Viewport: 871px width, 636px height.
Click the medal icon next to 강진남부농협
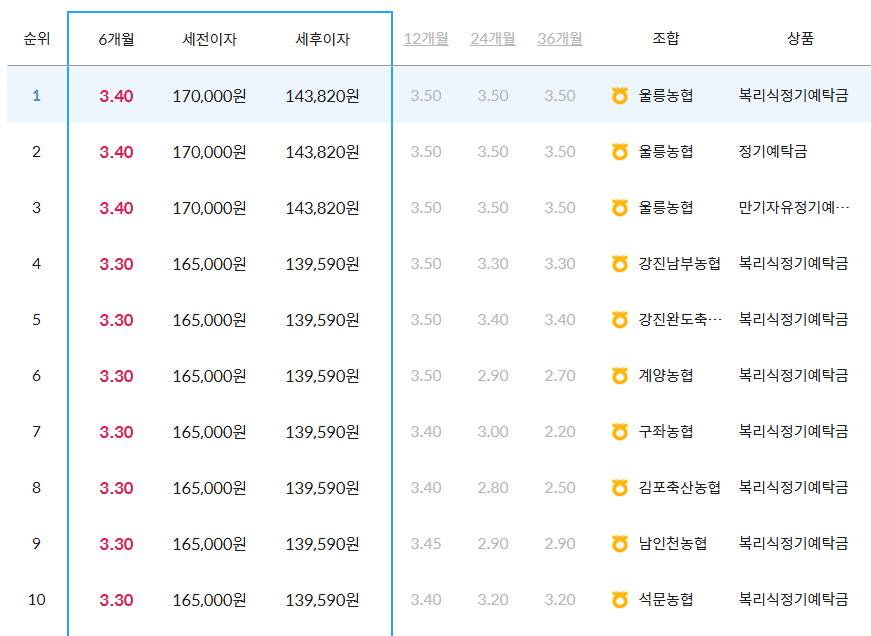pos(619,263)
